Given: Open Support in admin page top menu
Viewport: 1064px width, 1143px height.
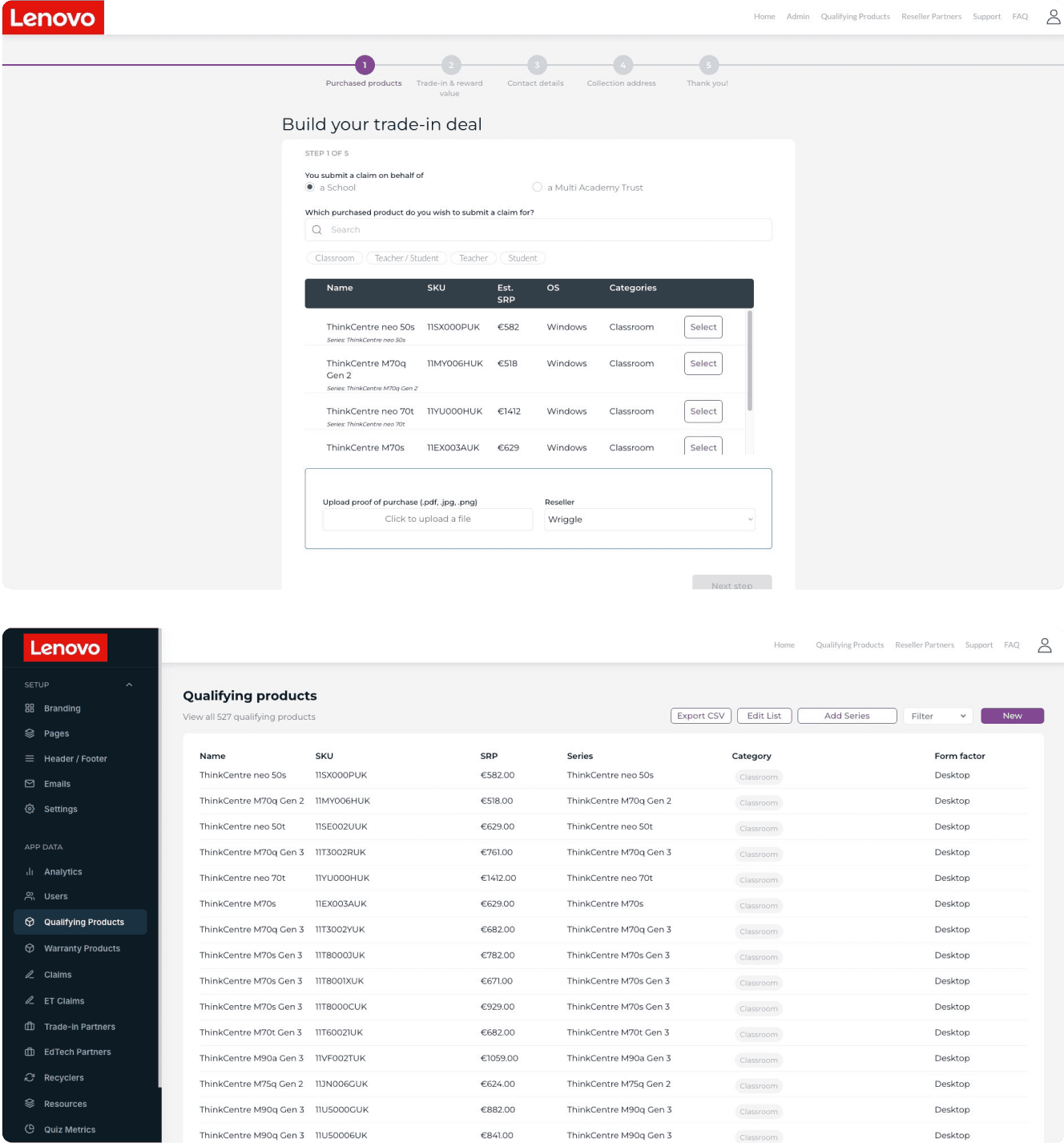Looking at the screenshot, I should [x=979, y=645].
